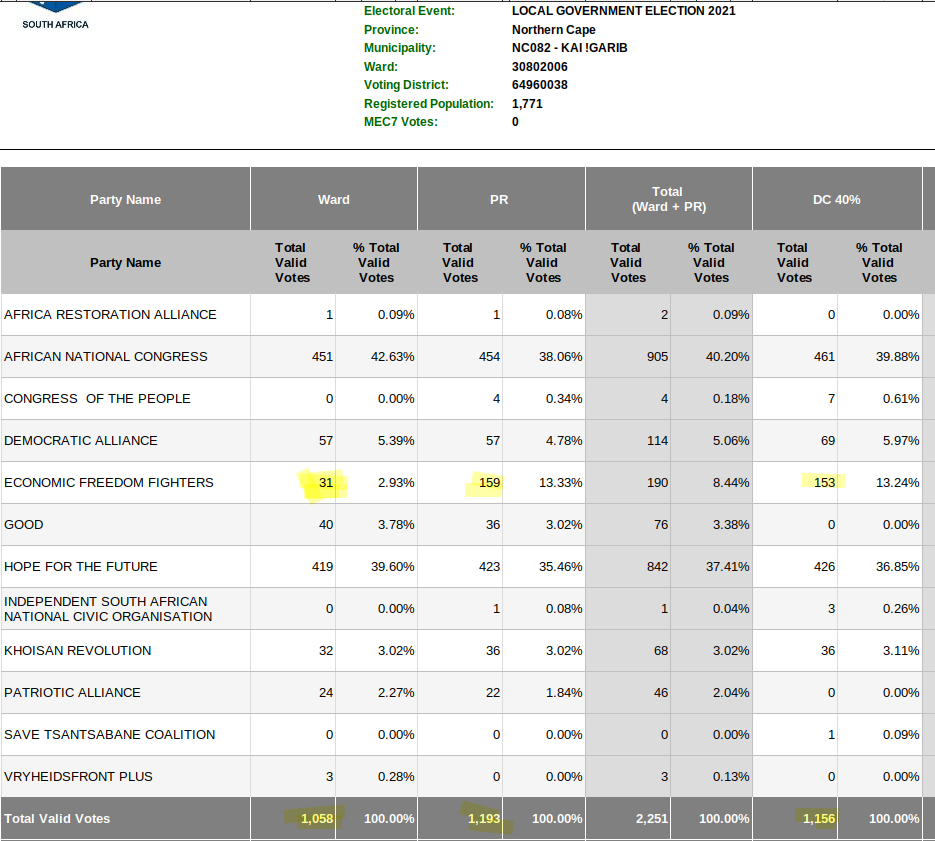Select 'SAVE TSANTSABANE COALITION' party name
This screenshot has height=841, width=935.
click(110, 734)
